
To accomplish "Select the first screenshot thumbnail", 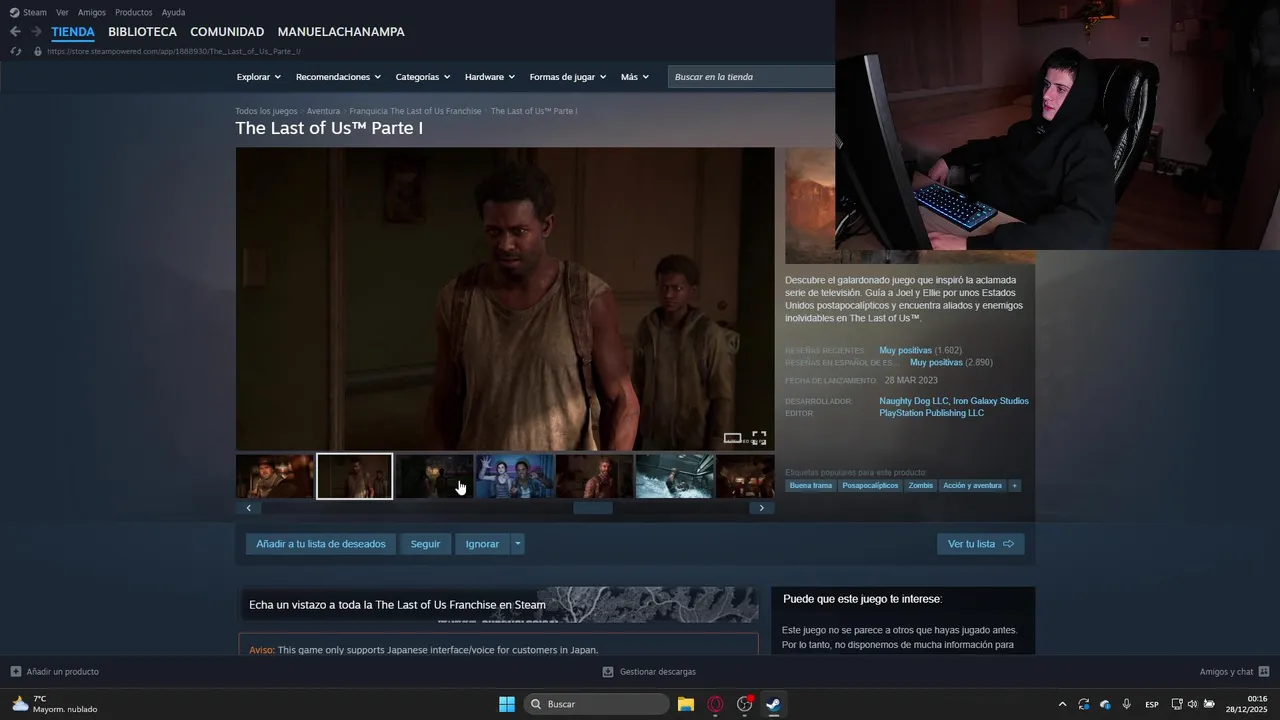I will point(275,476).
